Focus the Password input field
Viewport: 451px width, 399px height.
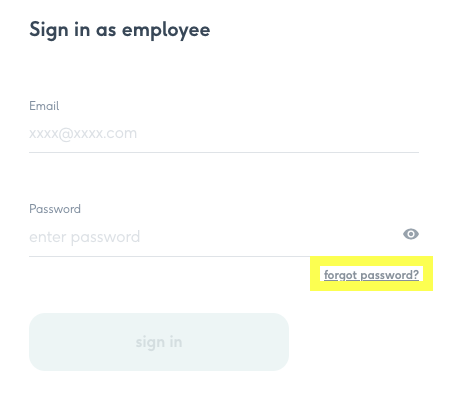[x=215, y=237]
